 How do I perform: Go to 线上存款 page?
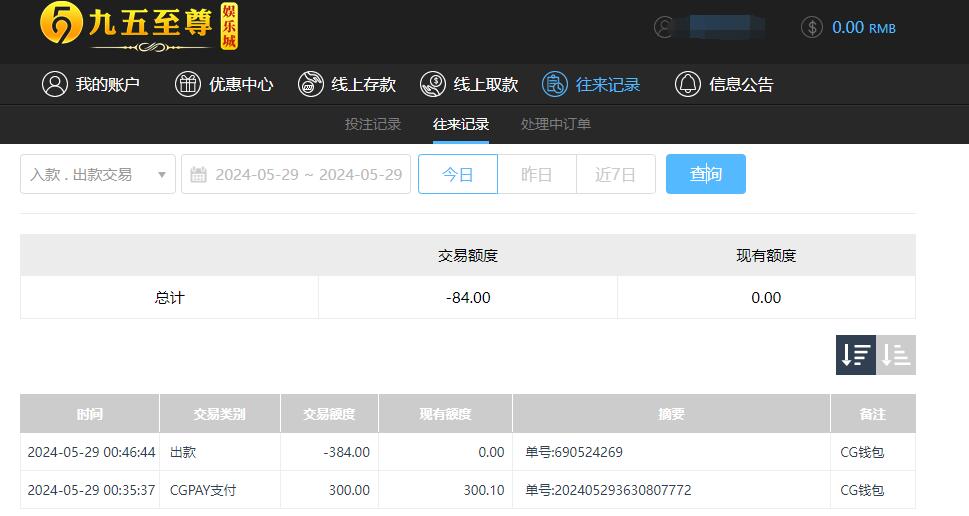point(346,84)
